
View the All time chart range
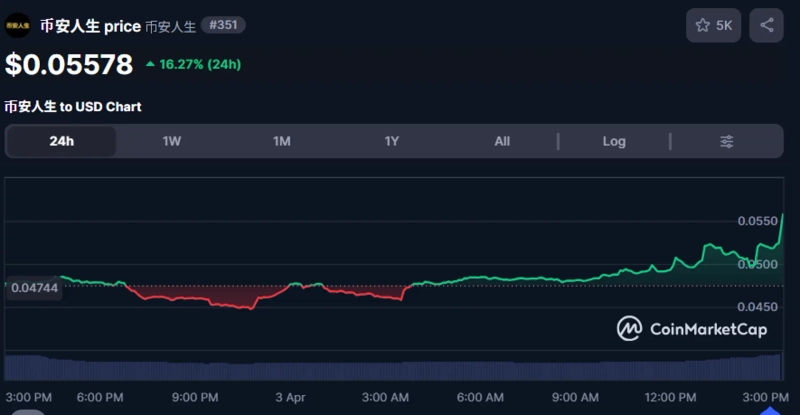(502, 141)
